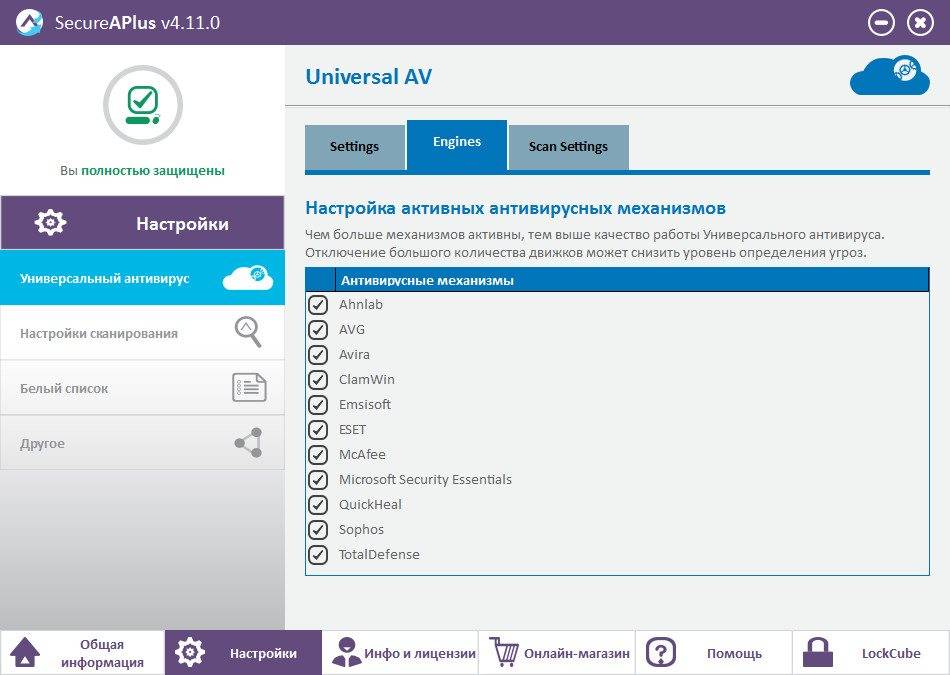
Task: Toggle the AVG engine checkbox
Action: (x=318, y=329)
